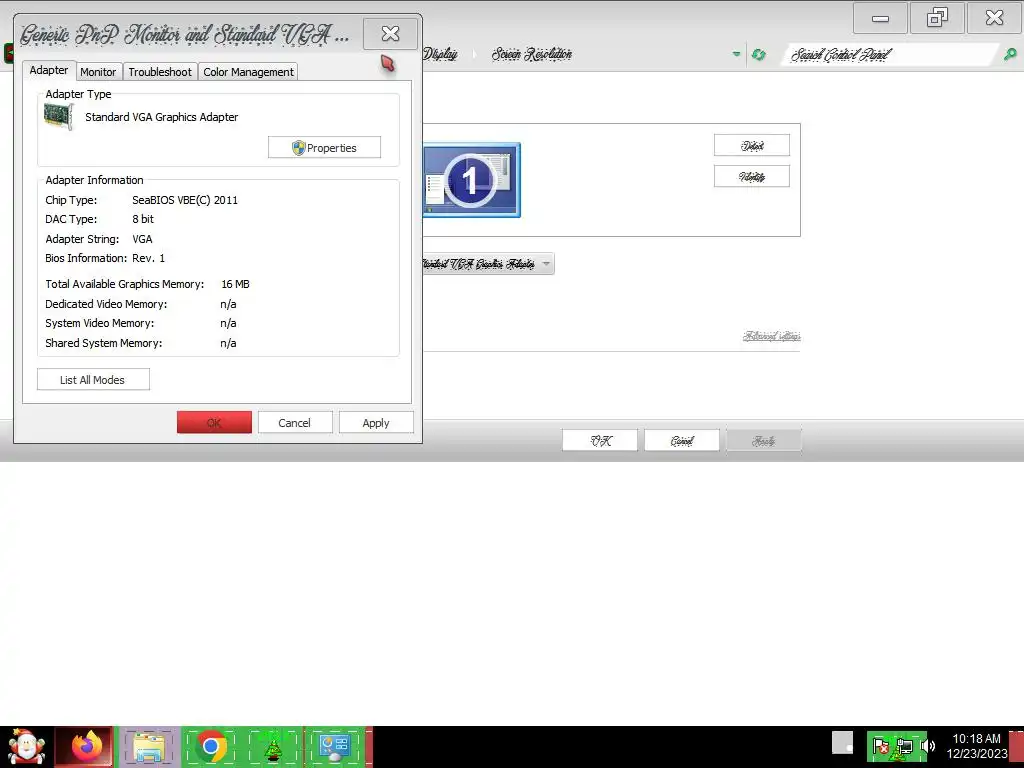
Task: Click the List All Modes button
Action: tap(93, 379)
